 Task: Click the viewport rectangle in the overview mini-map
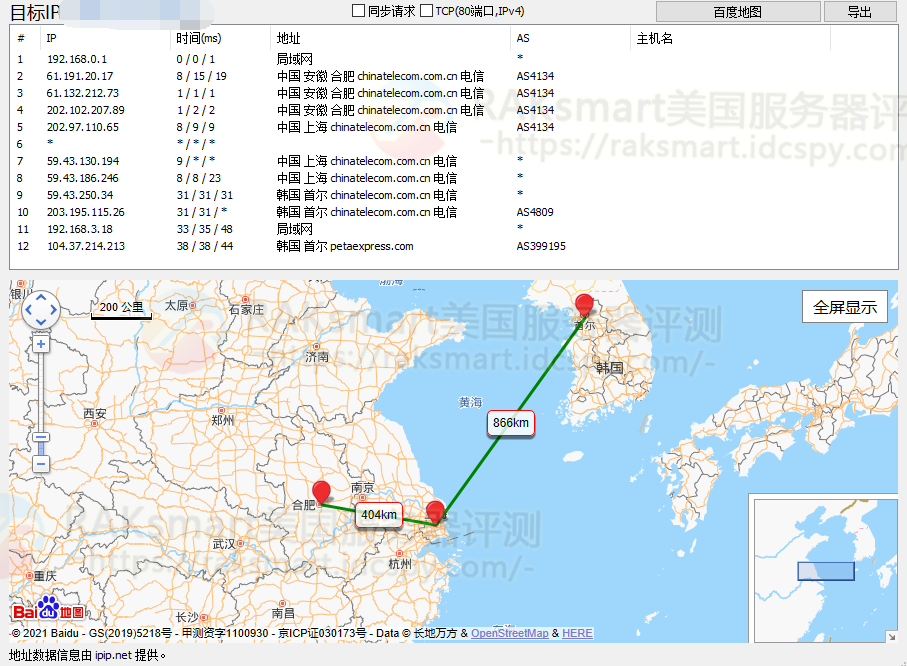click(826, 571)
